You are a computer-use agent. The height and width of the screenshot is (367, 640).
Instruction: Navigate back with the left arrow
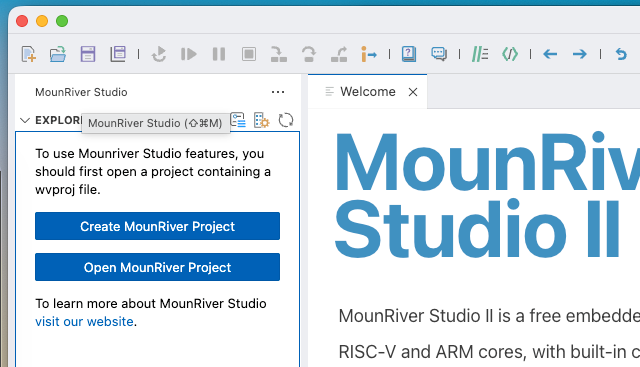point(550,54)
